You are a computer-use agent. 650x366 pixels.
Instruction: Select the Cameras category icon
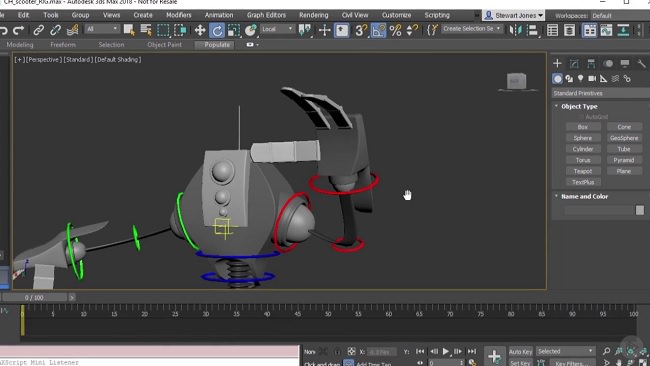tap(592, 78)
